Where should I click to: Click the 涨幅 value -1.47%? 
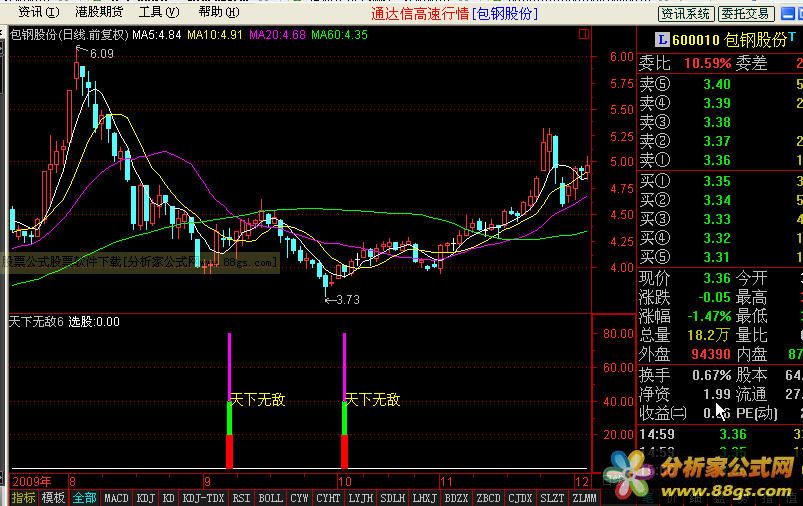coord(709,316)
